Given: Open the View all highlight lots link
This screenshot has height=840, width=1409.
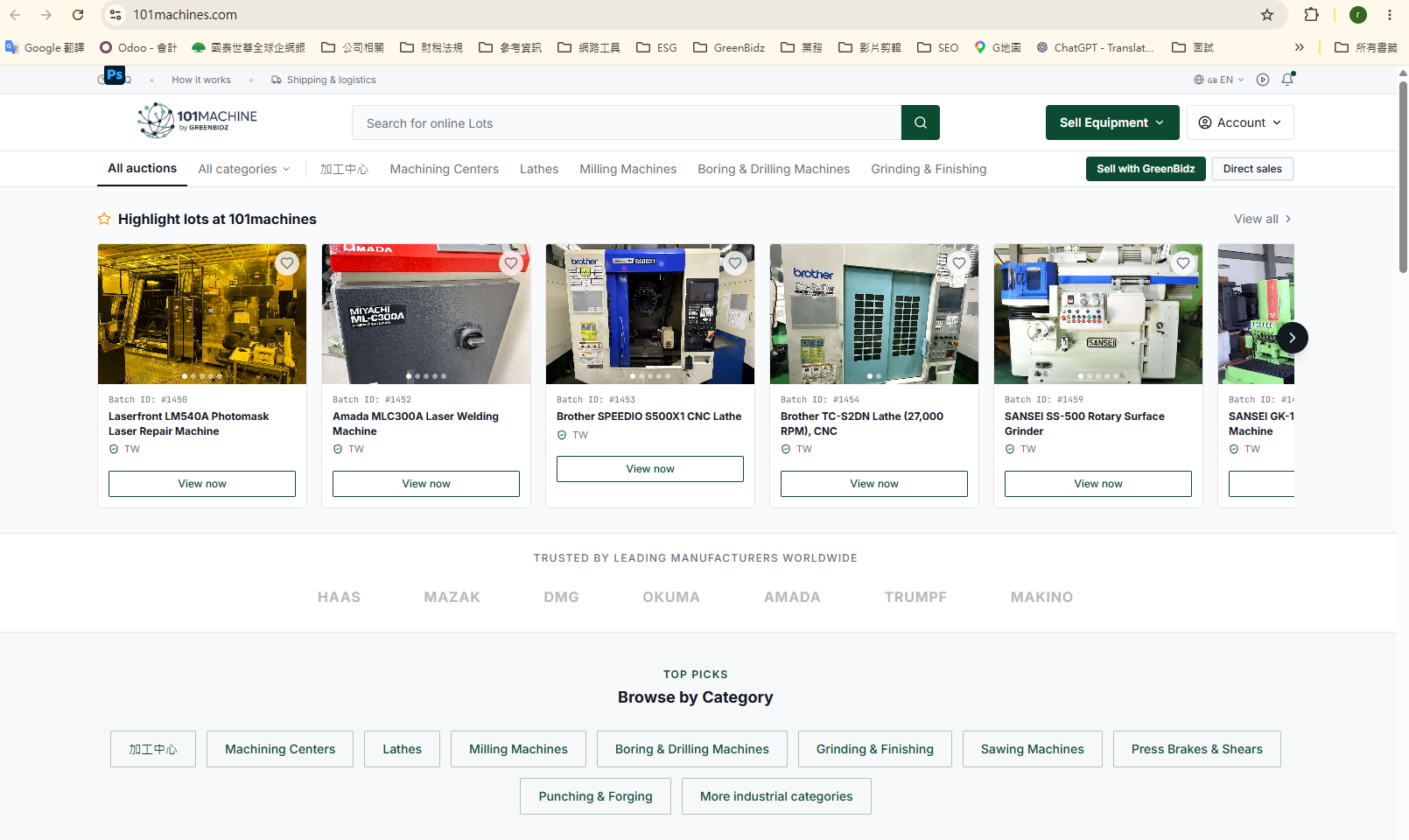Looking at the screenshot, I should (1263, 219).
